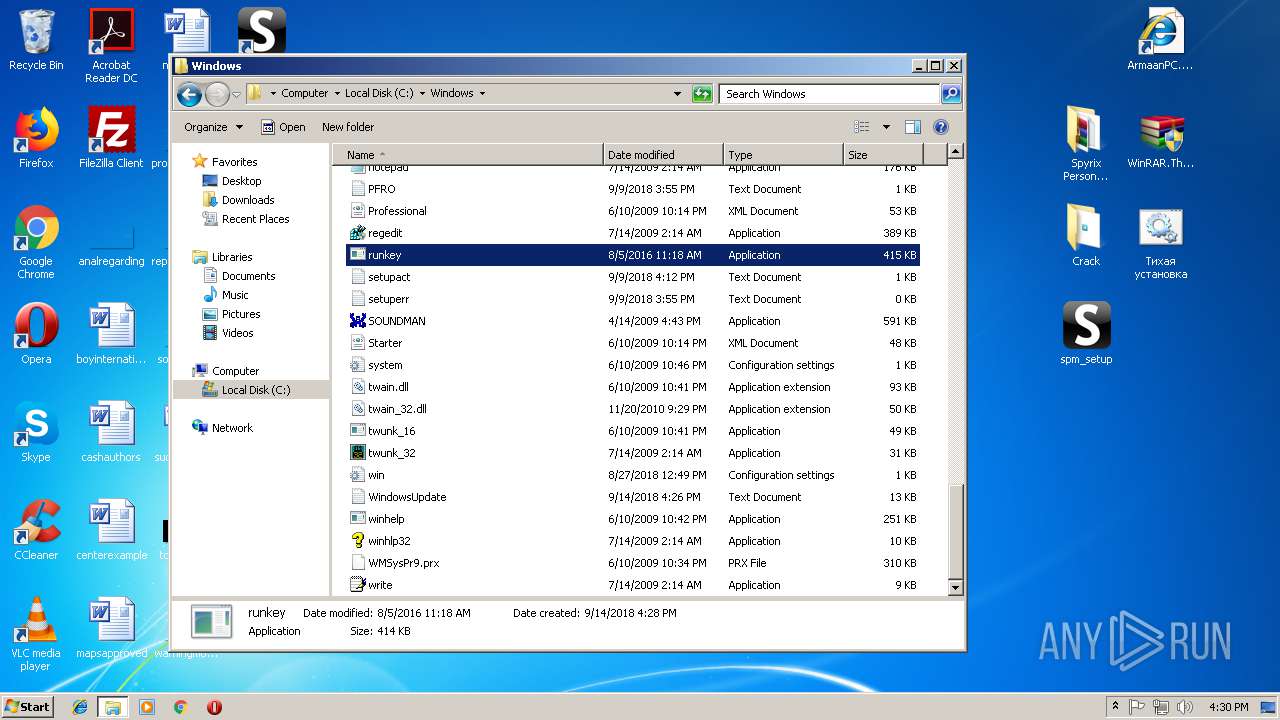Image resolution: width=1280 pixels, height=720 pixels.
Task: Select the twain.dll file
Action: click(633, 387)
